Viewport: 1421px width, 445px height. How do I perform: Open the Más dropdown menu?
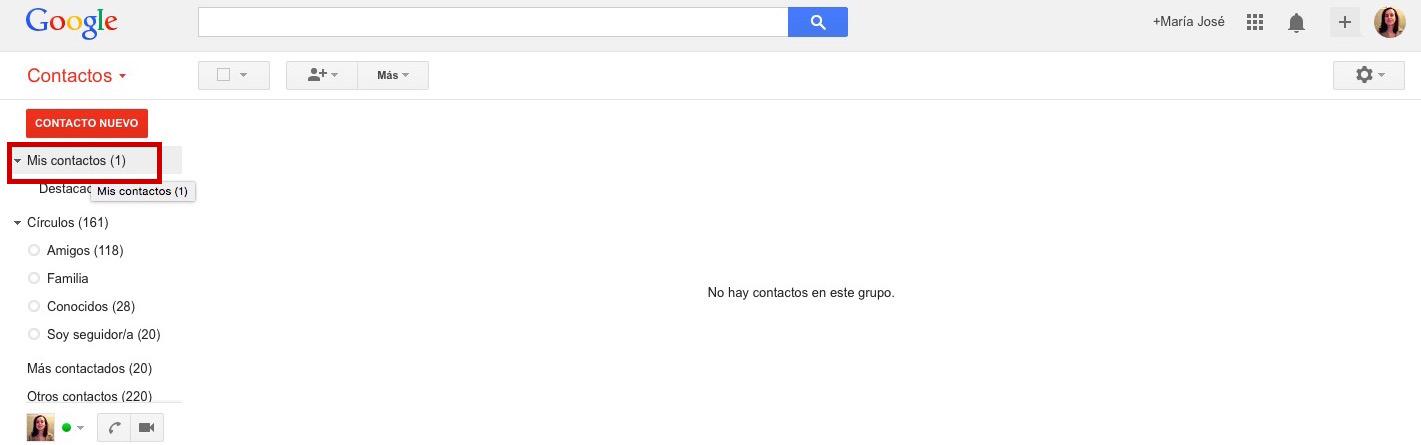393,75
